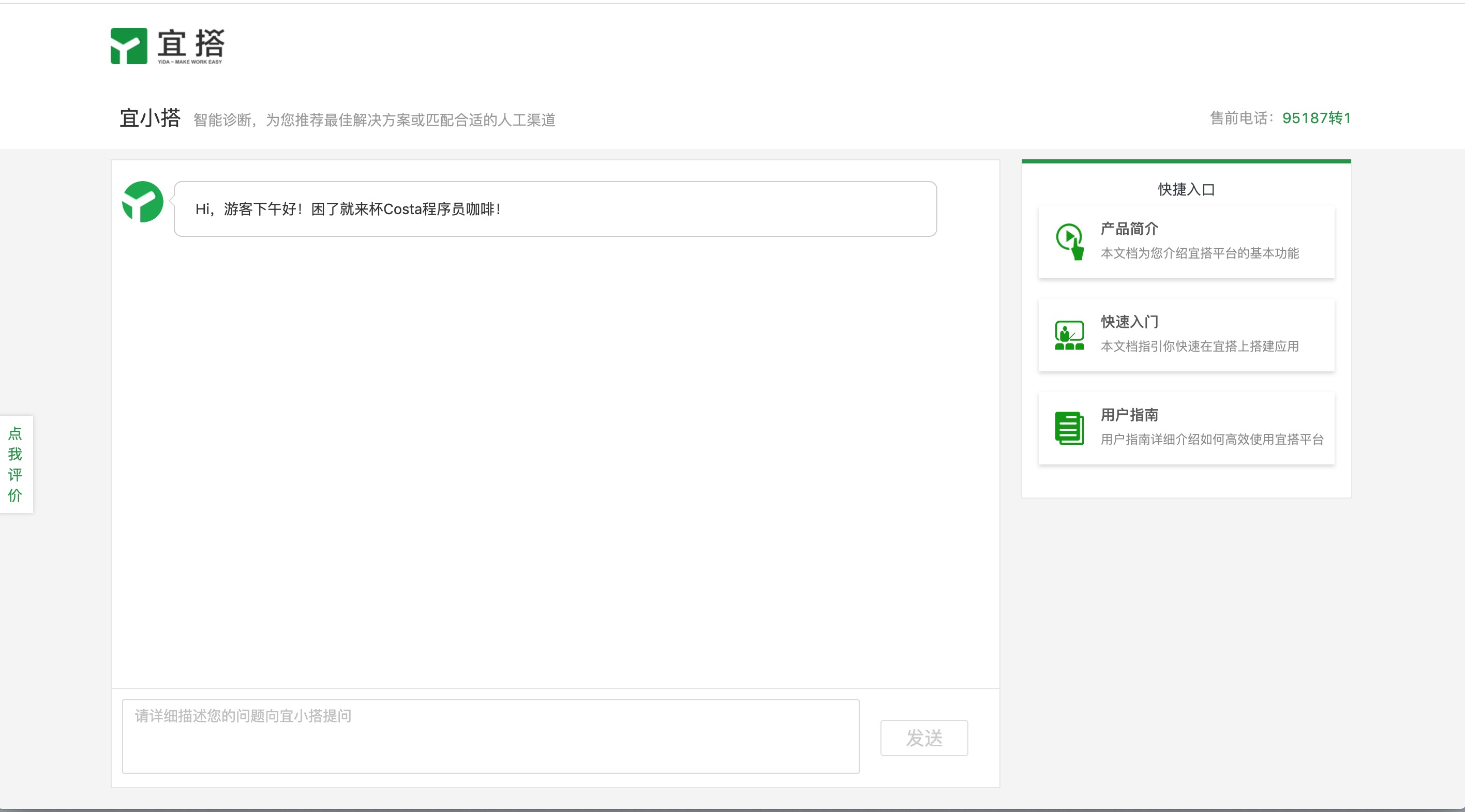Click the Yida logo in the header
The width and height of the screenshot is (1465, 812).
click(129, 46)
